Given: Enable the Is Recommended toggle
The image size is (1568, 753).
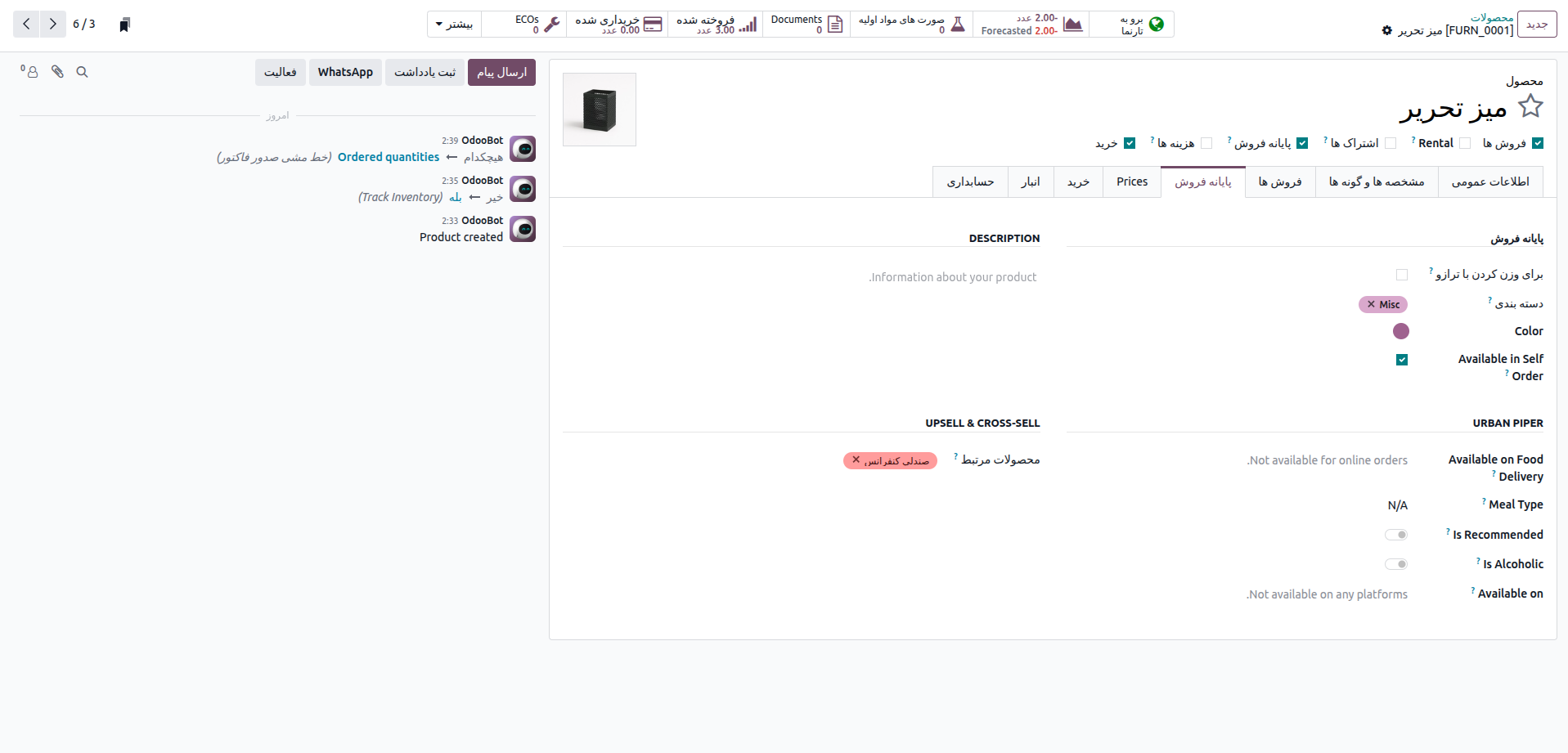Looking at the screenshot, I should pos(1395,535).
